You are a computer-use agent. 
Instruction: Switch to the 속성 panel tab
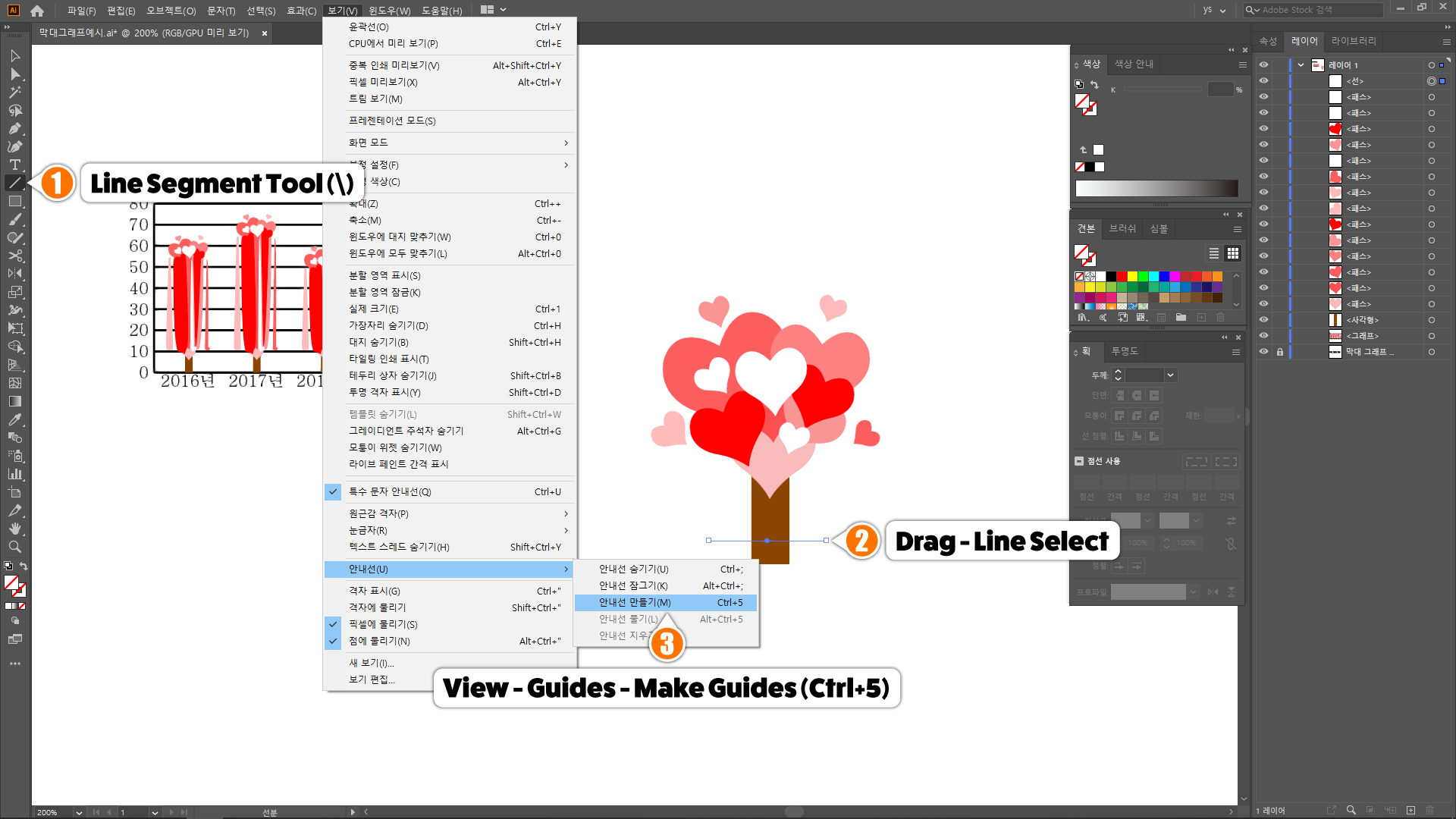(x=1268, y=41)
